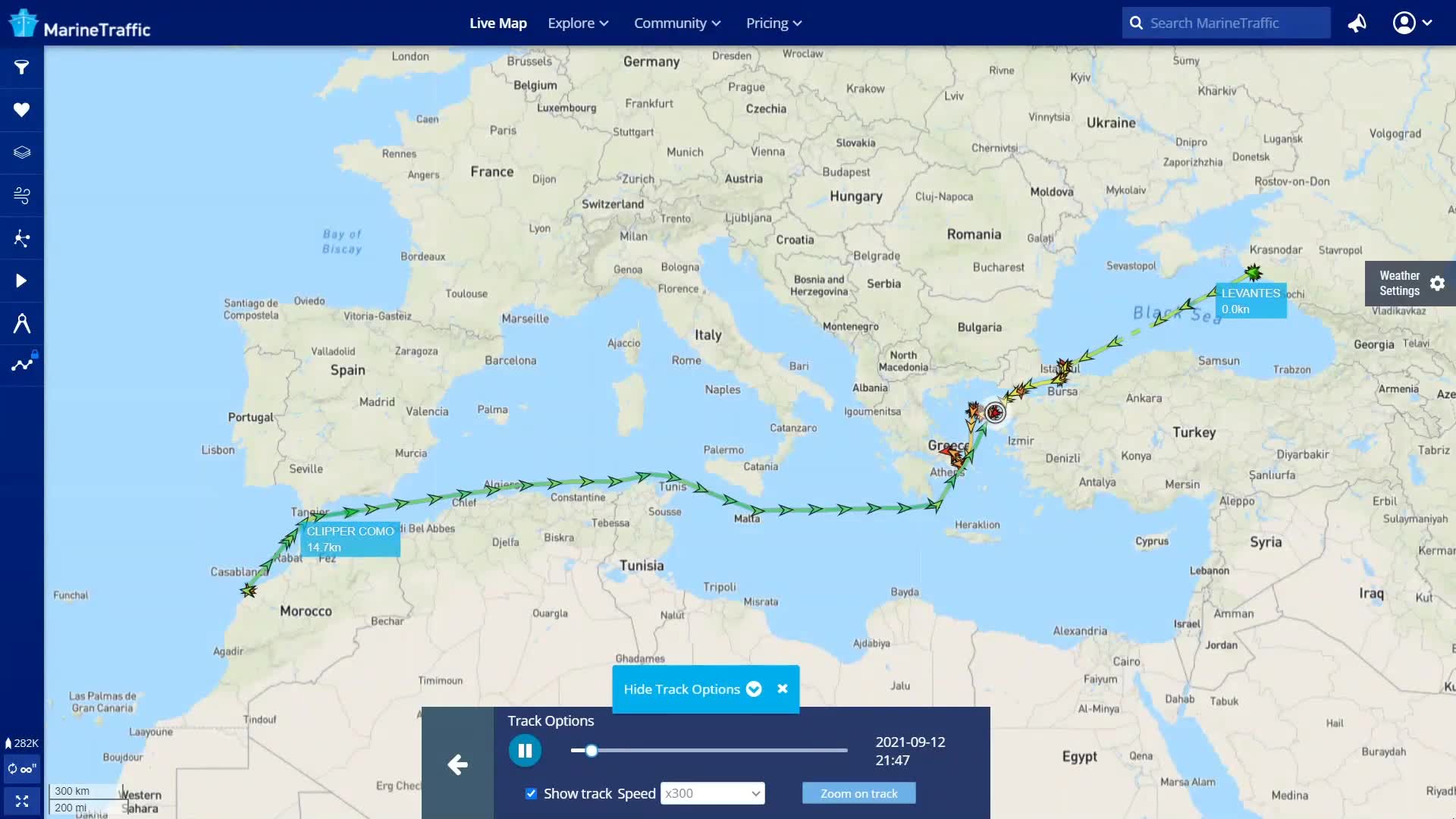Toggle fullscreen map expand icon
This screenshot has width=1456, height=819.
(22, 801)
